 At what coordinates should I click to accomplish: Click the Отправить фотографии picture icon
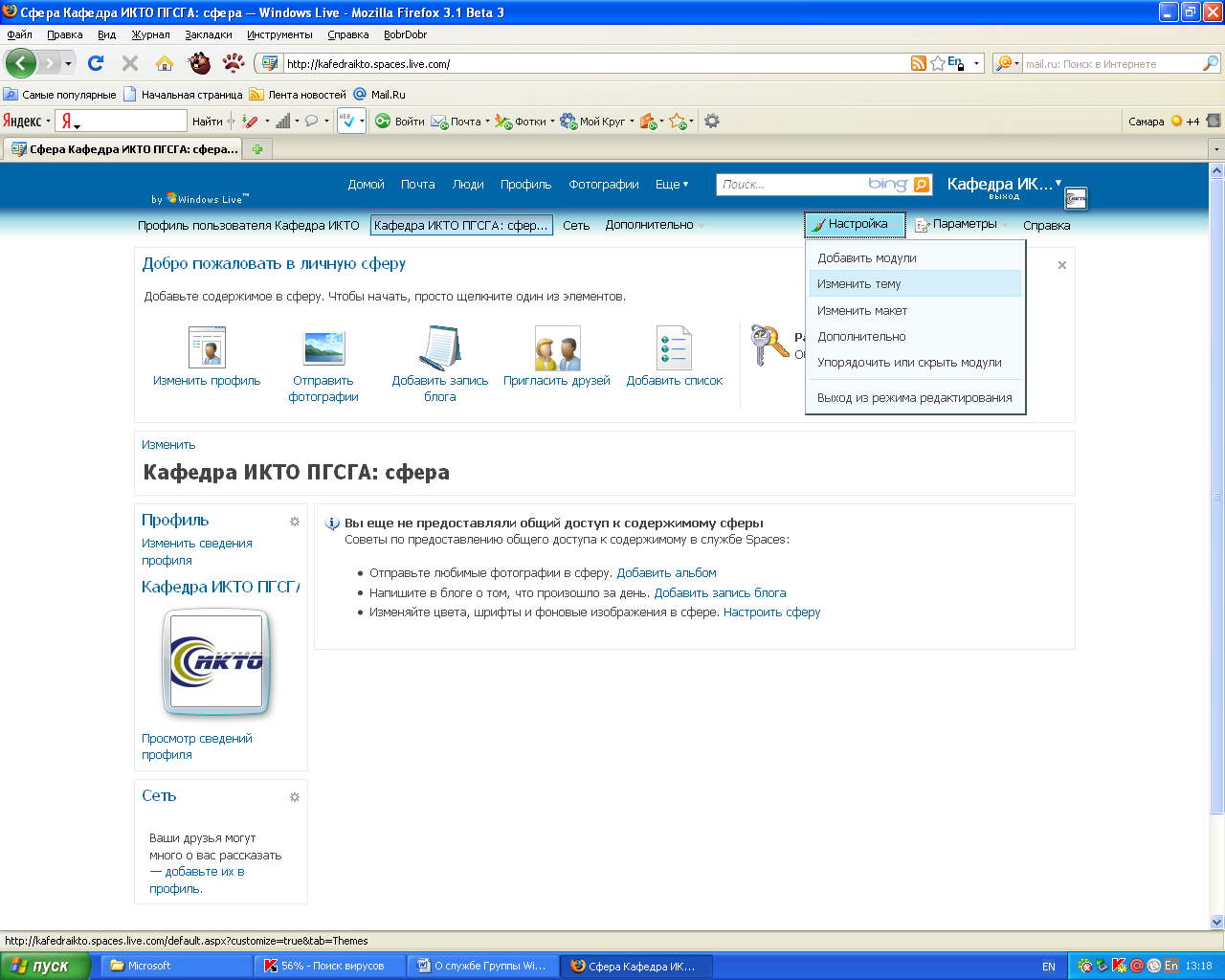coord(323,347)
